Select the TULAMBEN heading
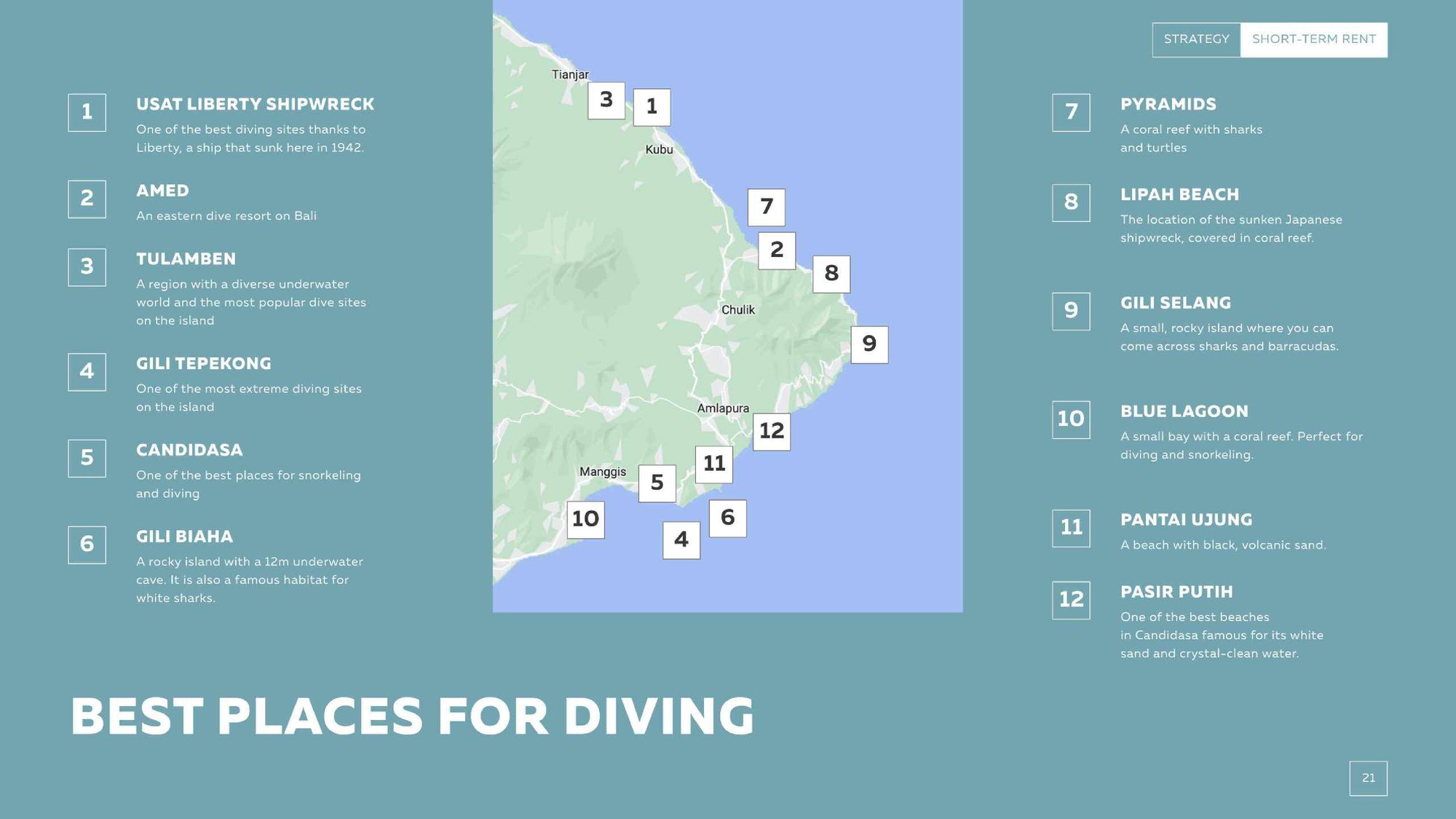 point(186,259)
